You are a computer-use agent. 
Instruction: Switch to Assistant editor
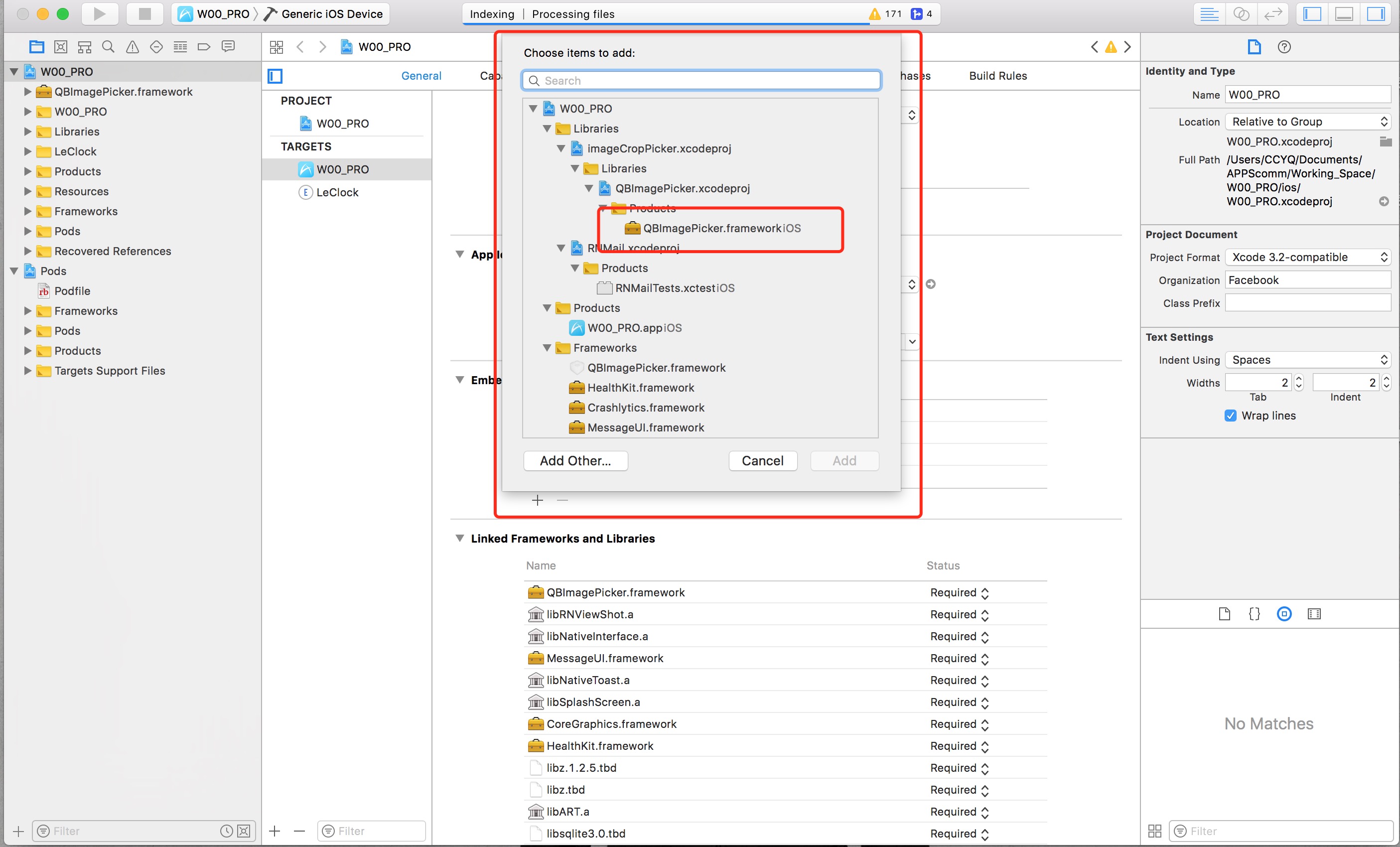(1241, 13)
